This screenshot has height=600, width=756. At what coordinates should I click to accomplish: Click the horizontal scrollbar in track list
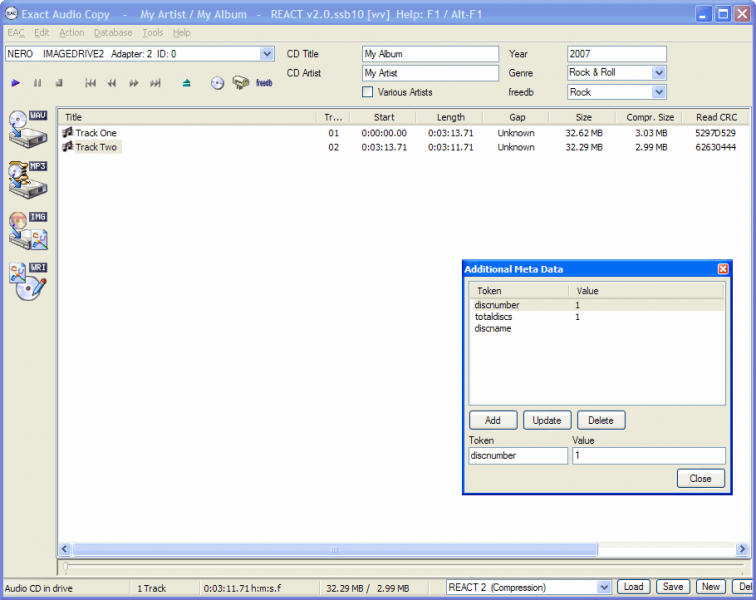pos(335,549)
